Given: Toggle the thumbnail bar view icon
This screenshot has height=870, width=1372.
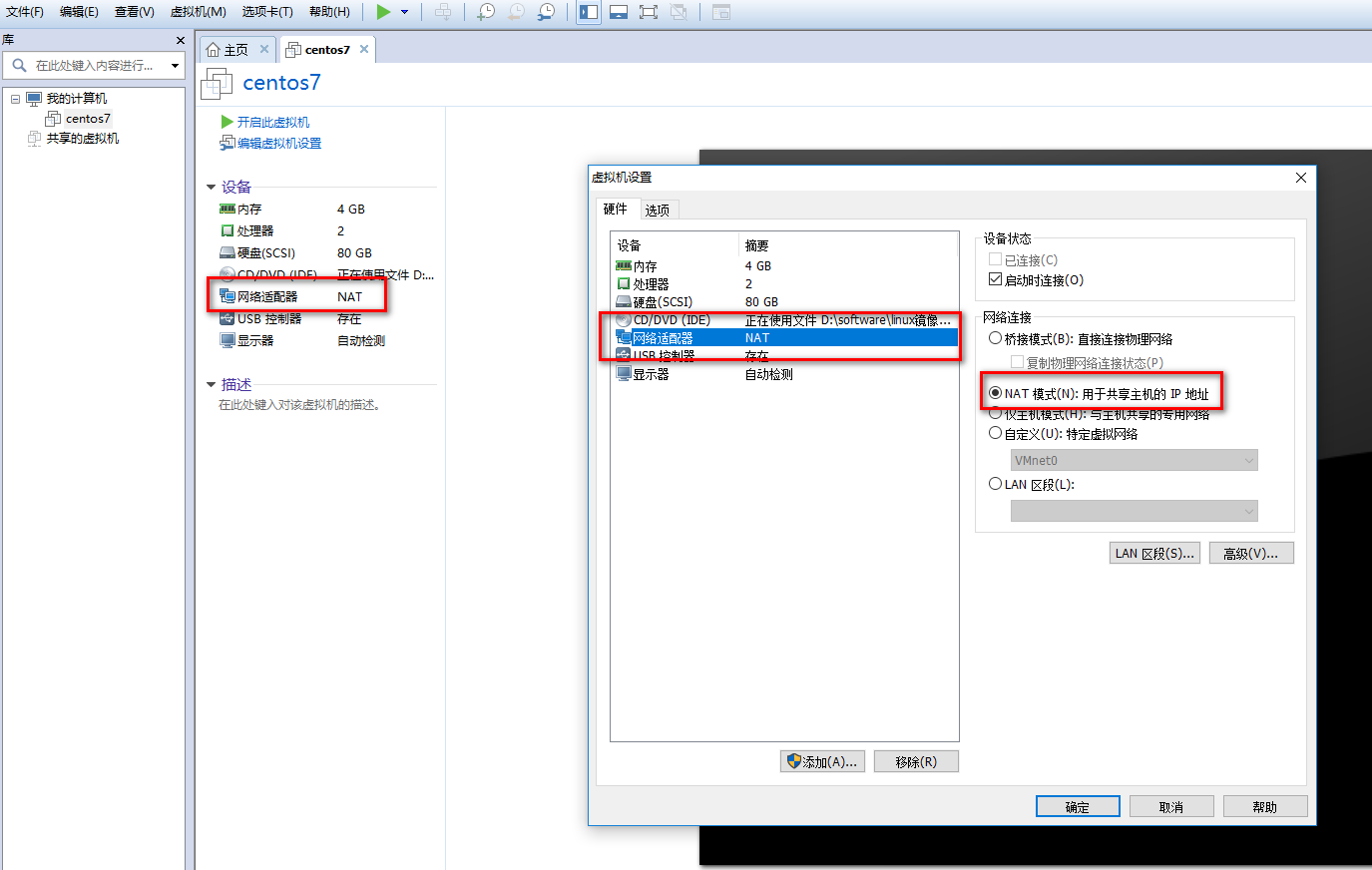Looking at the screenshot, I should point(619,12).
